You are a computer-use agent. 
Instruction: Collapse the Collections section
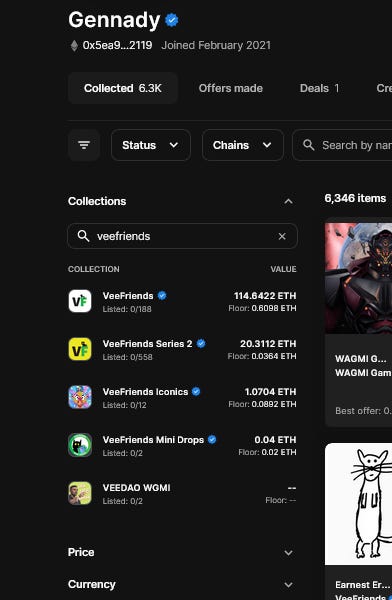click(x=288, y=201)
